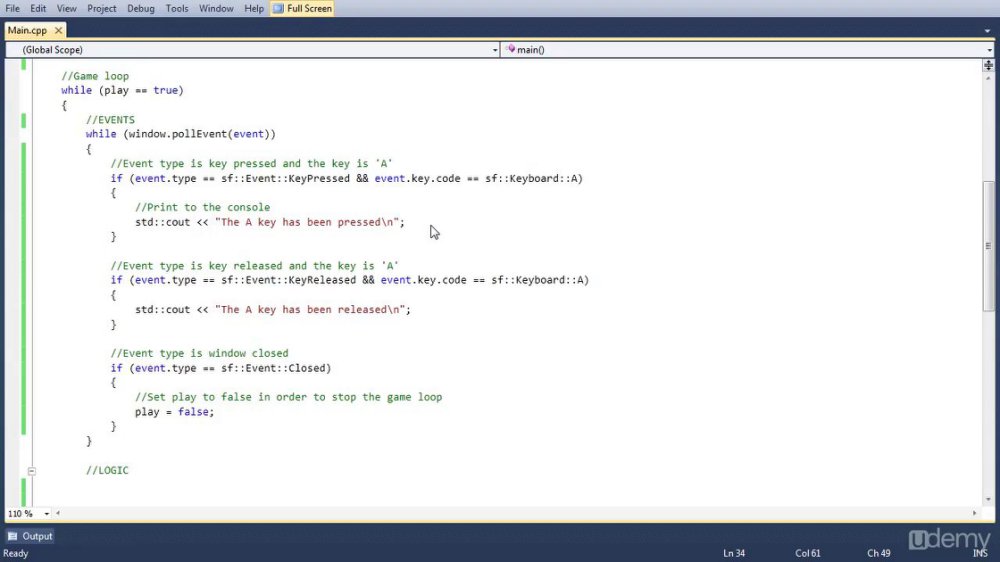
Task: Click the Full Screen icon
Action: [278, 8]
